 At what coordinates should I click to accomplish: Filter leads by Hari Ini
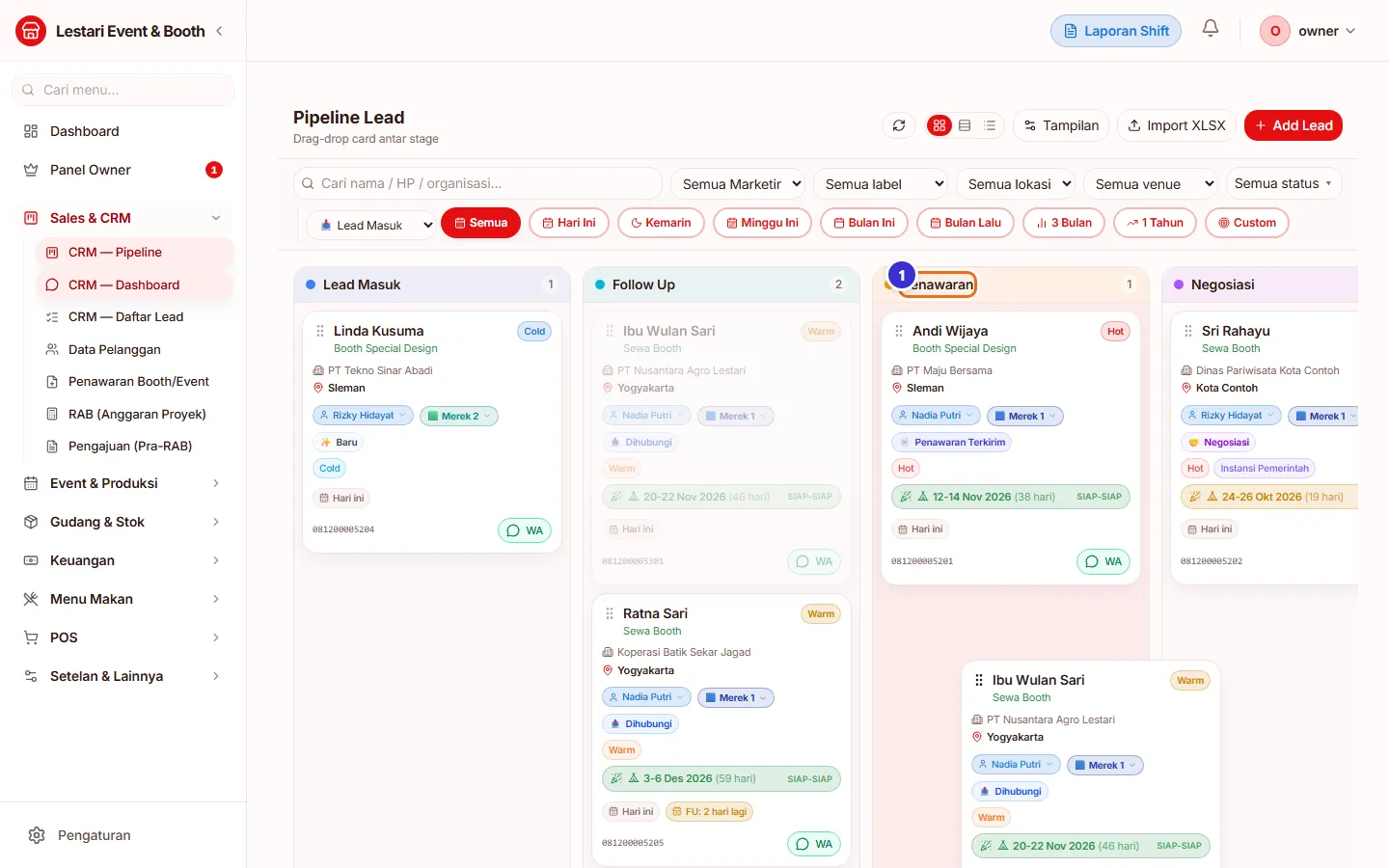[569, 223]
